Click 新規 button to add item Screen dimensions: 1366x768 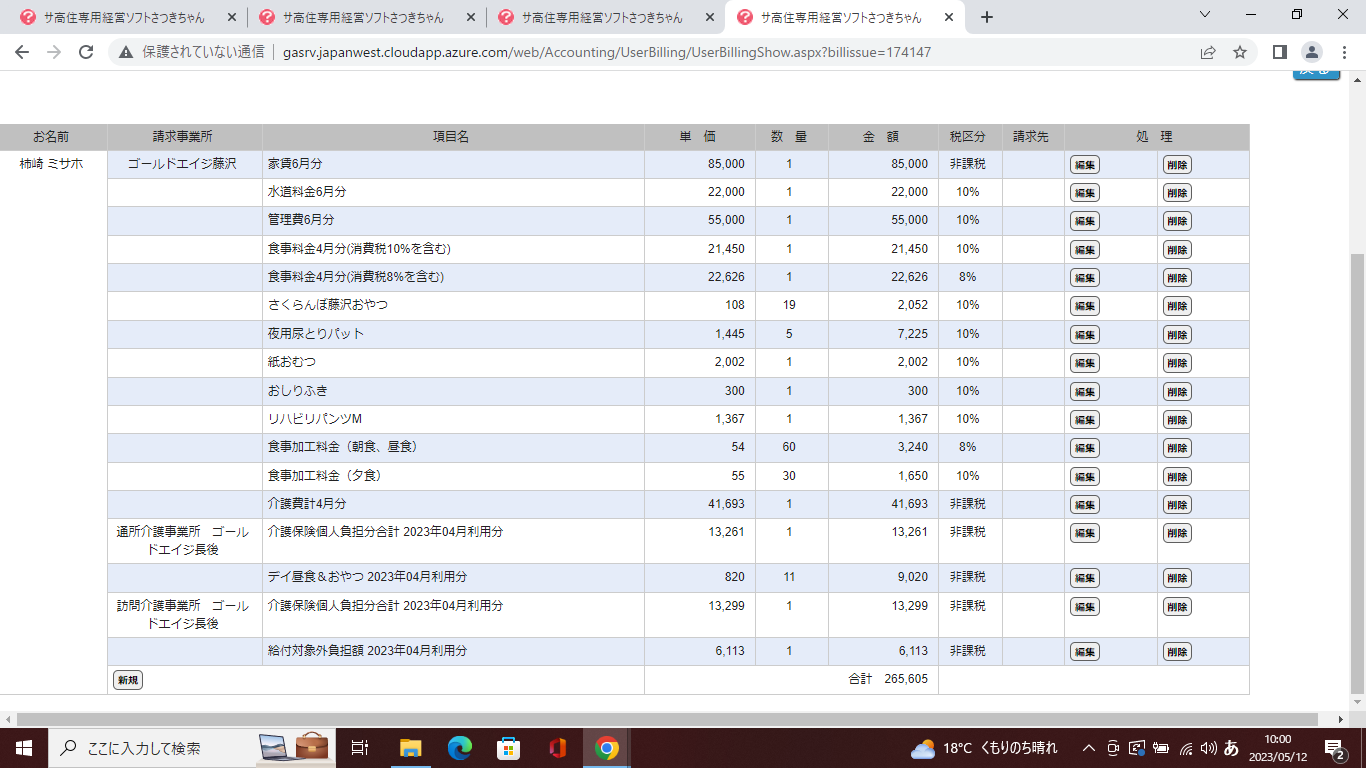[127, 680]
